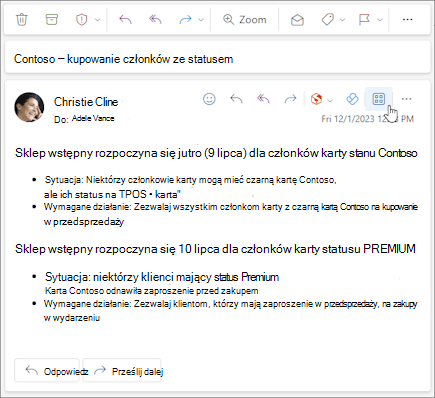Screen dimensions: 435x398
Task: Flag the message with the flag icon
Action: 364,20
